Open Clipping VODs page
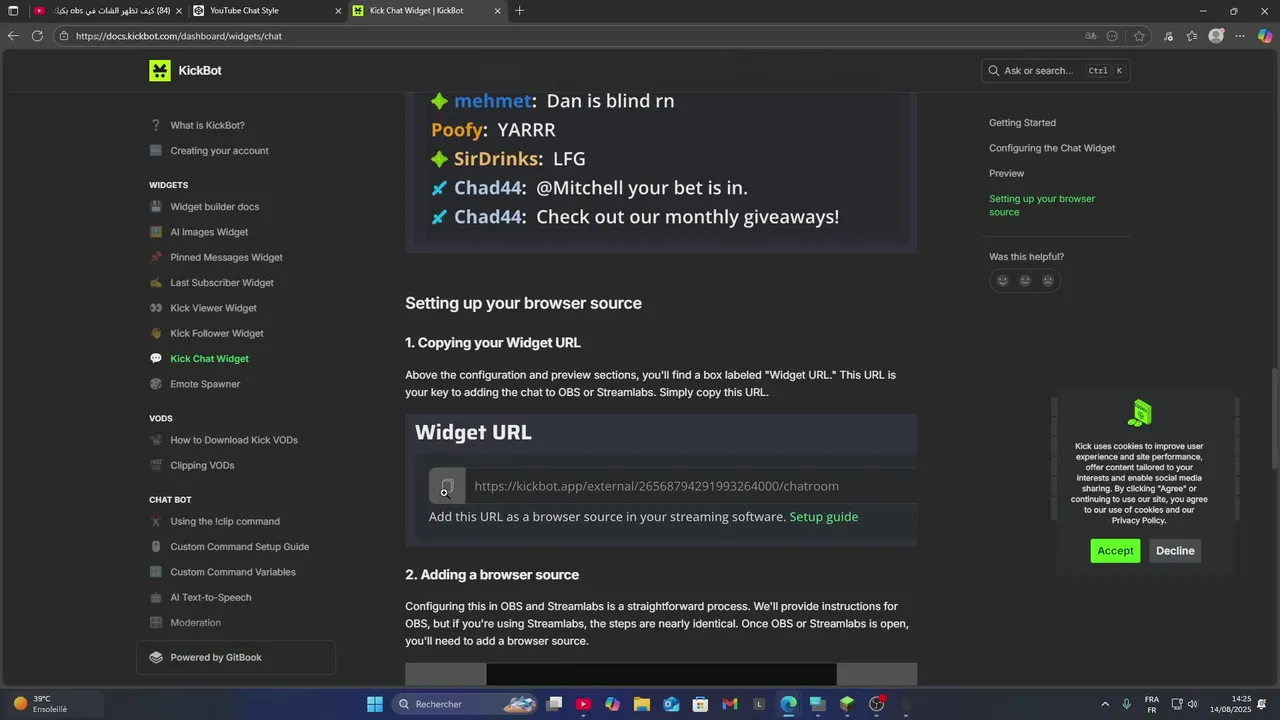The height and width of the screenshot is (720, 1280). [202, 465]
